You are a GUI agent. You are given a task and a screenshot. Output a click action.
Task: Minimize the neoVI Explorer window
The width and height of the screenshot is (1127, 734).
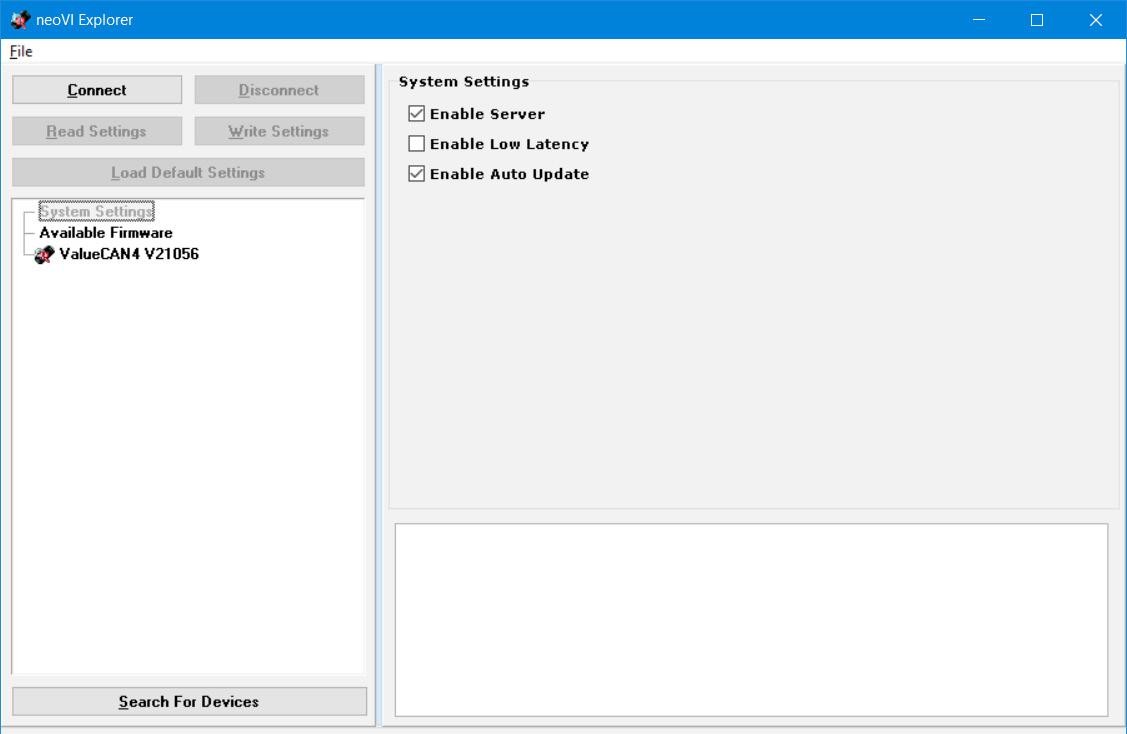coord(979,20)
